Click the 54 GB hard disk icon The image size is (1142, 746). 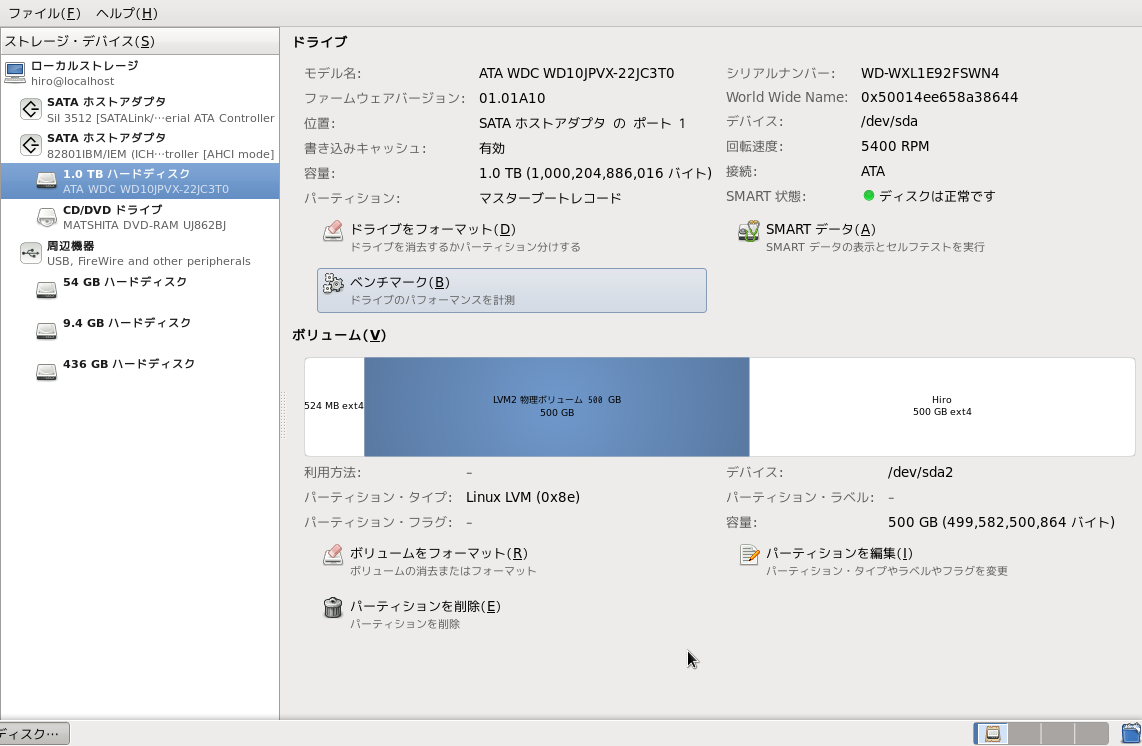[47, 290]
